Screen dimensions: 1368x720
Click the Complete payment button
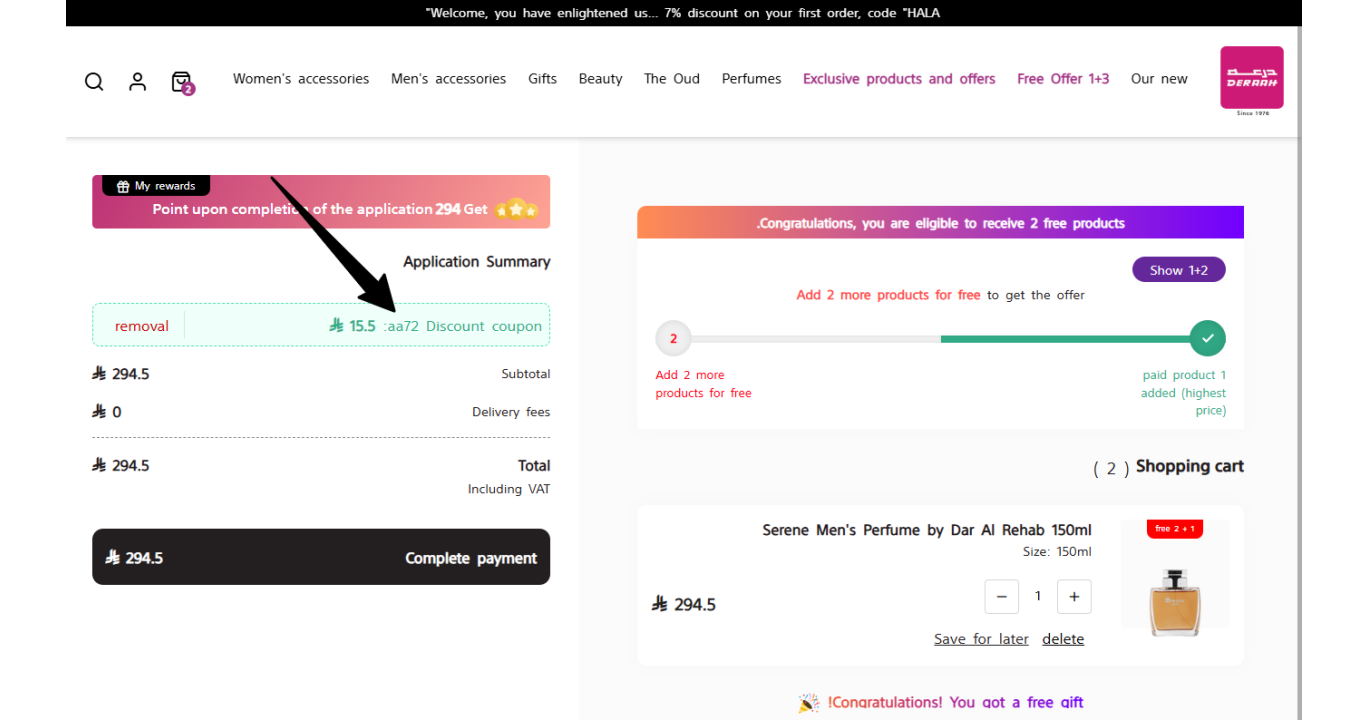(x=321, y=557)
